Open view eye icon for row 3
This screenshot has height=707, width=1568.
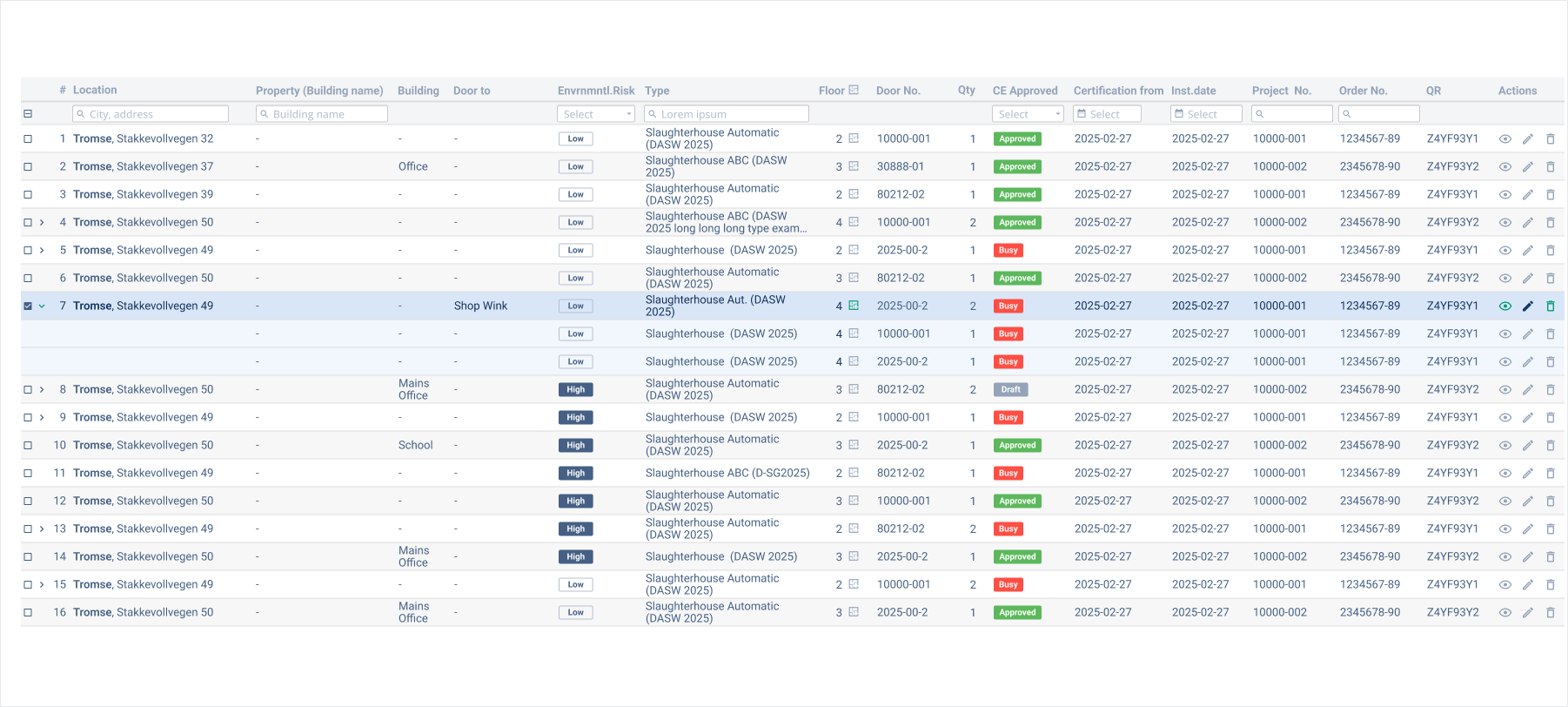[x=1504, y=194]
